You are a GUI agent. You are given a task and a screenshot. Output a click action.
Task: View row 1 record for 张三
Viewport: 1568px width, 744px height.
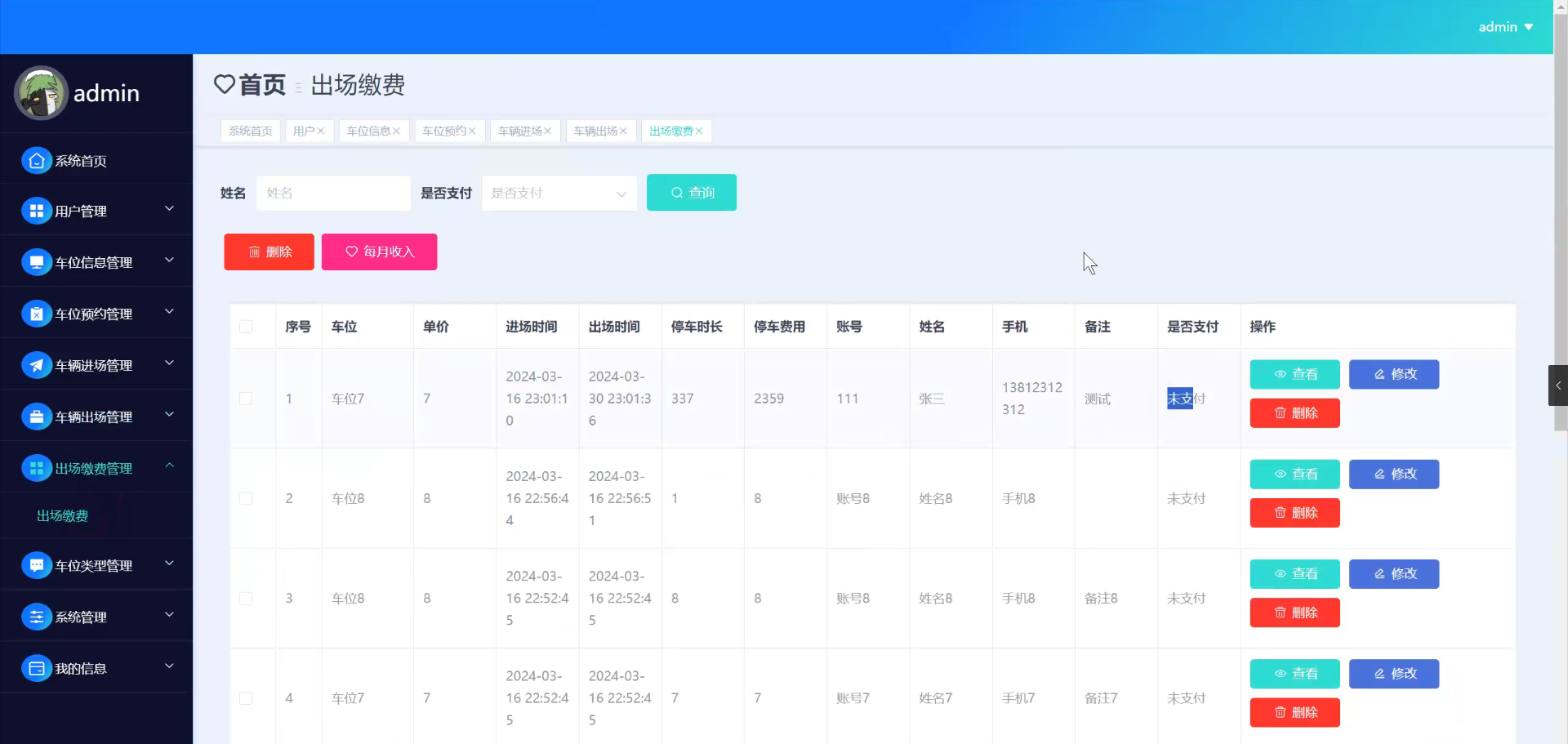tap(1295, 375)
